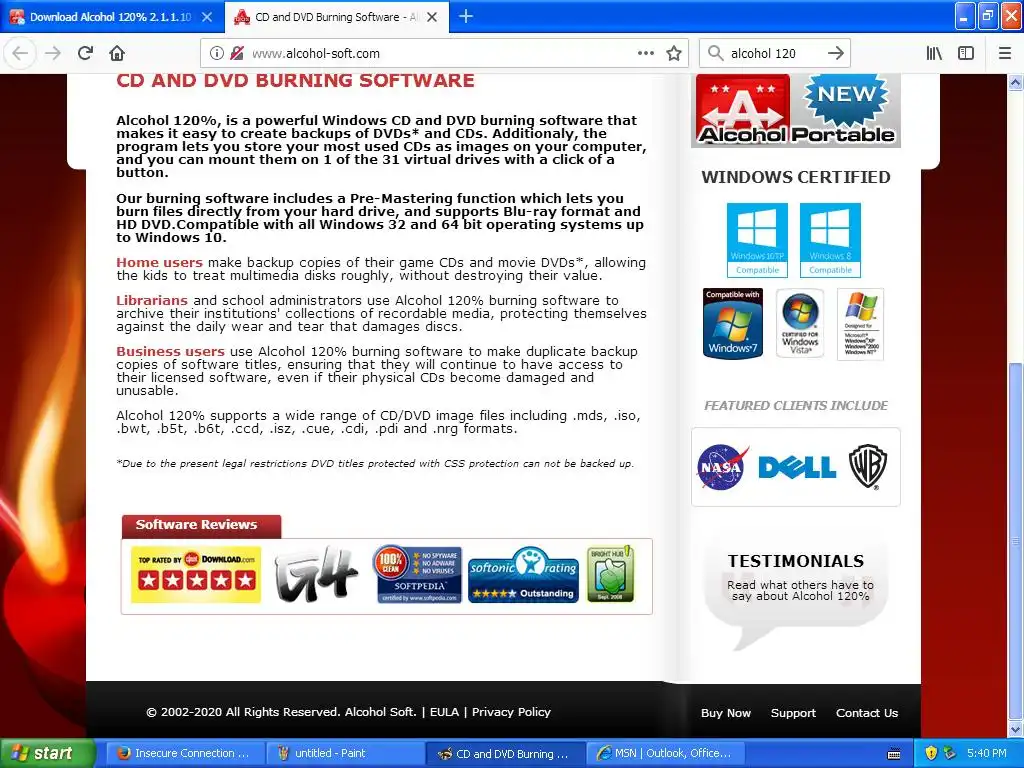Open the Firefox home page icon
Screen dimensions: 1024x768
click(117, 53)
